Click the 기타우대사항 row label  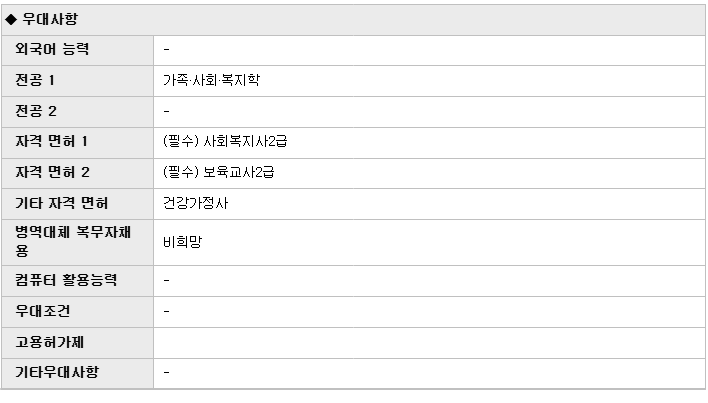click(x=57, y=372)
